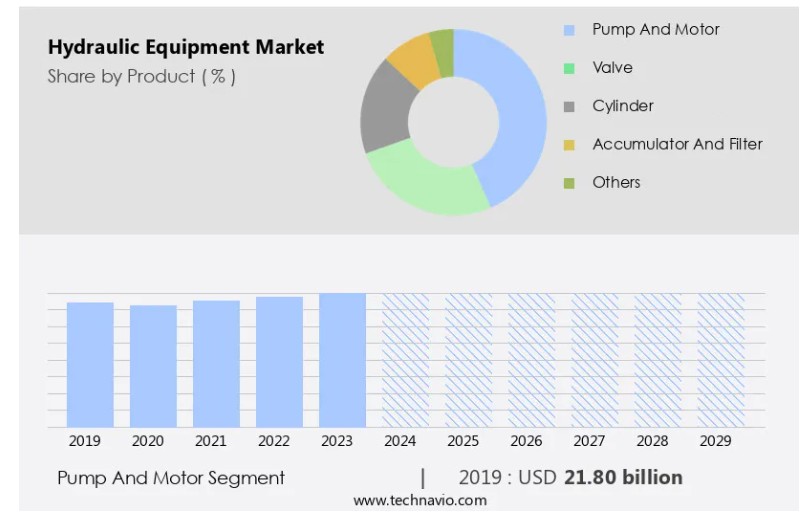808x523 pixels.
Task: Select the Accumulator And Filter legend label
Action: 677,144
